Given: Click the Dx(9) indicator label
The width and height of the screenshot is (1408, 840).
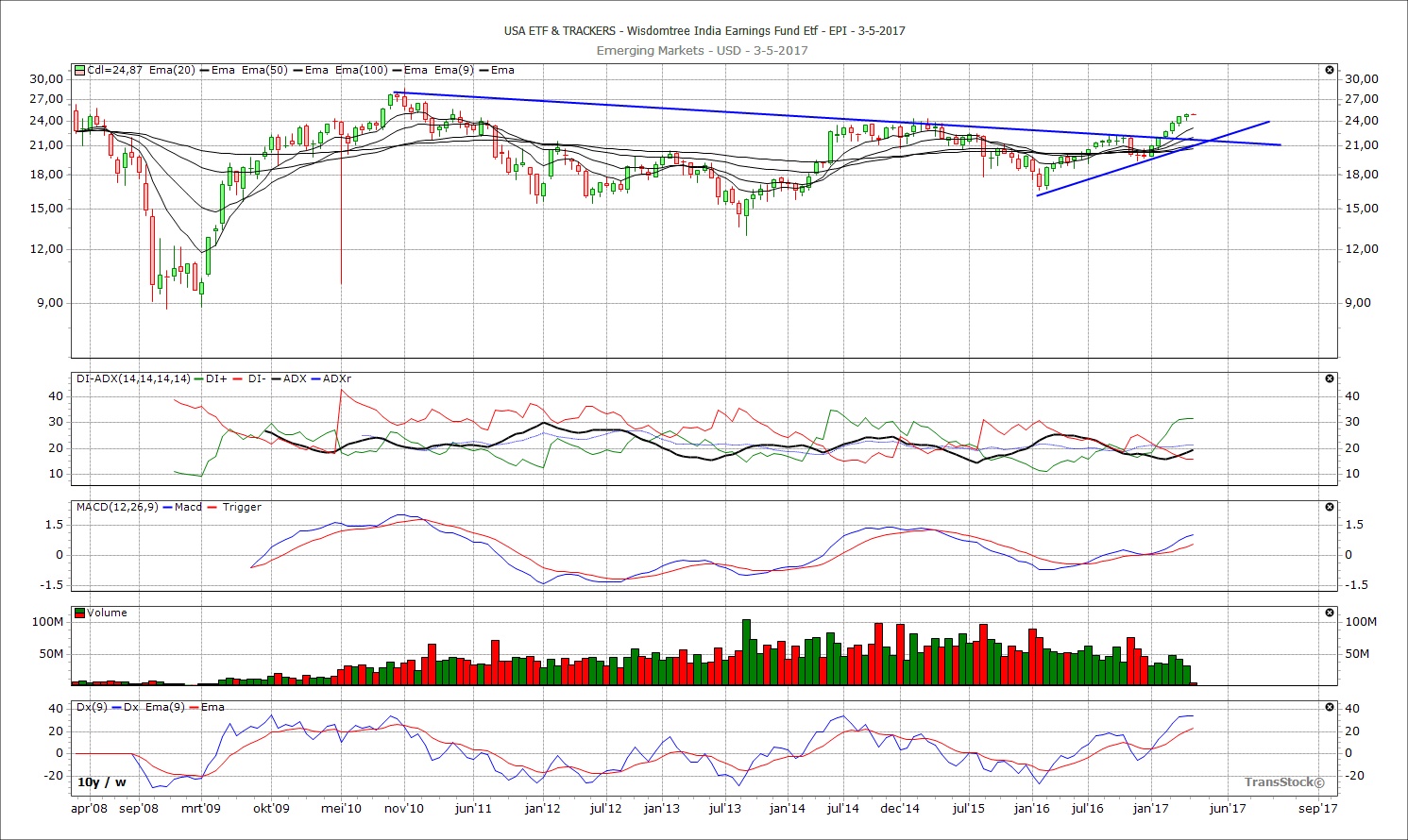Looking at the screenshot, I should [93, 707].
